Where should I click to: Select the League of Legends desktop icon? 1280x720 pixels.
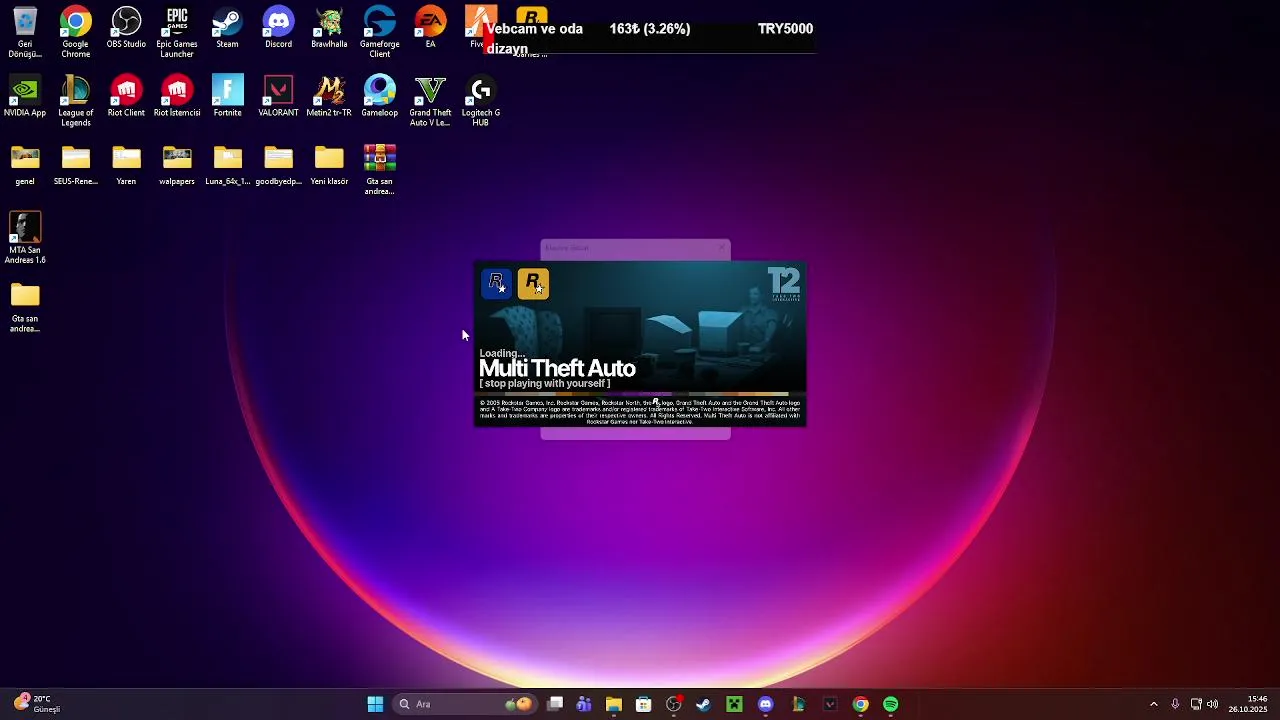(75, 101)
